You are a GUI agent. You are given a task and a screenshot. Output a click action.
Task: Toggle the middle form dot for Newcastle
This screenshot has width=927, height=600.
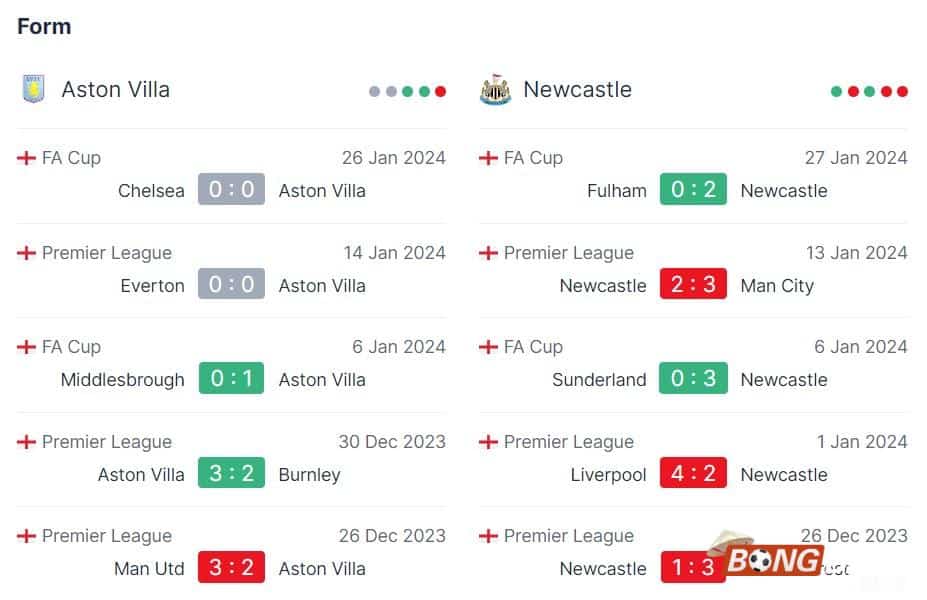pos(869,89)
